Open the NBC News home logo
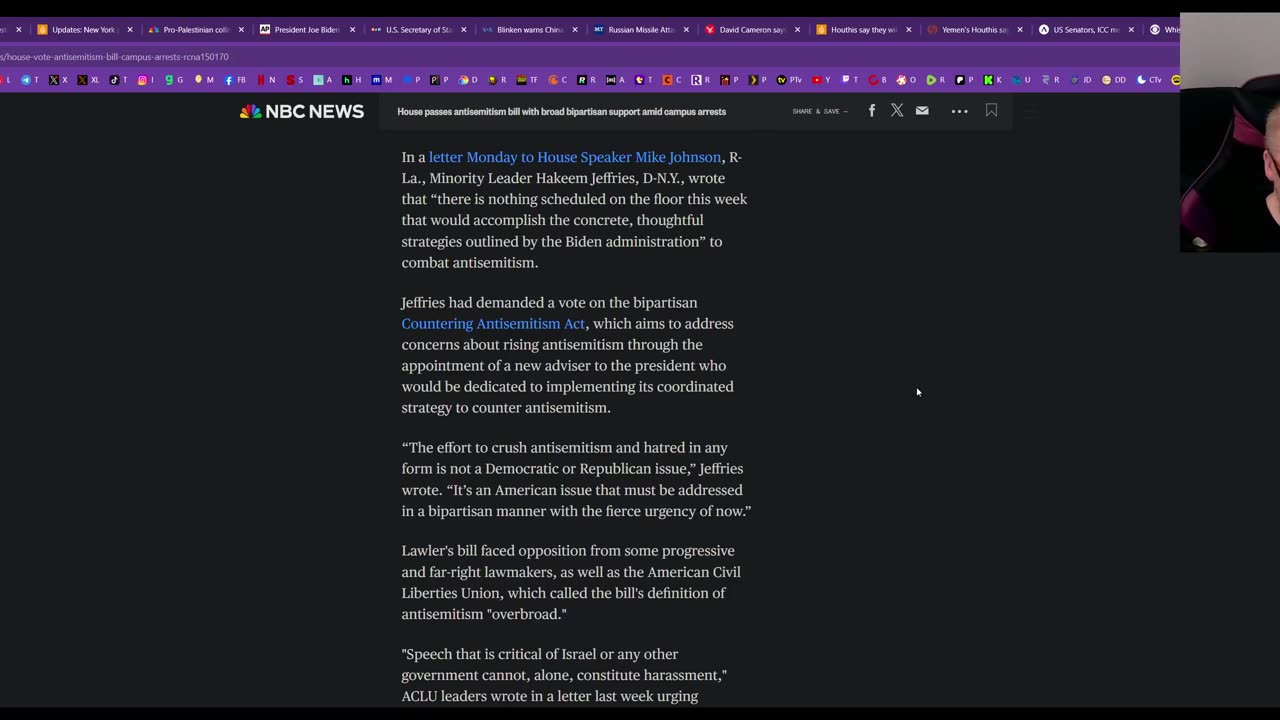Image resolution: width=1280 pixels, height=720 pixels. pos(302,111)
